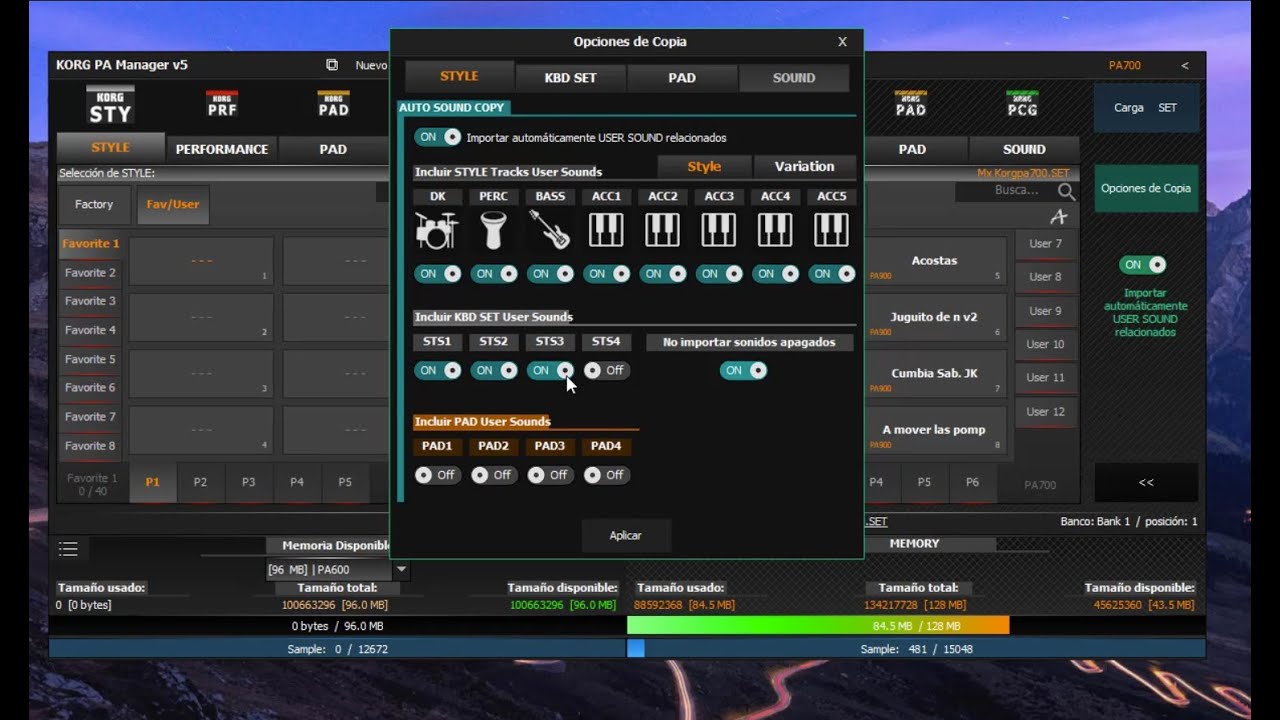Click the sample usage blue indicator

pos(635,649)
